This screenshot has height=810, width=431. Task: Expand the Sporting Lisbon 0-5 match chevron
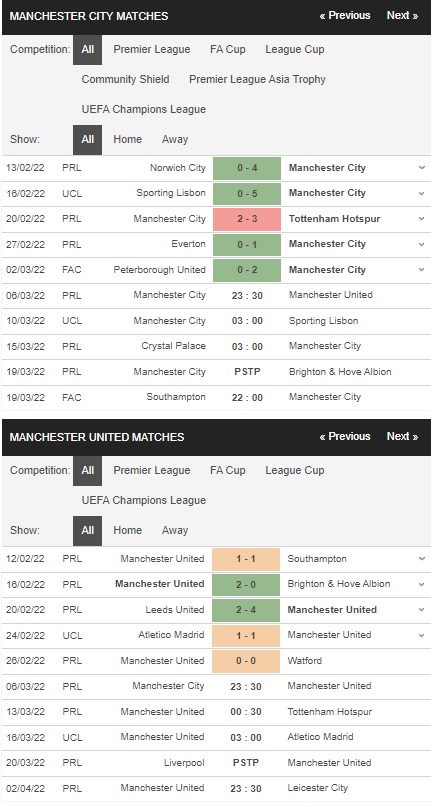(x=422, y=193)
